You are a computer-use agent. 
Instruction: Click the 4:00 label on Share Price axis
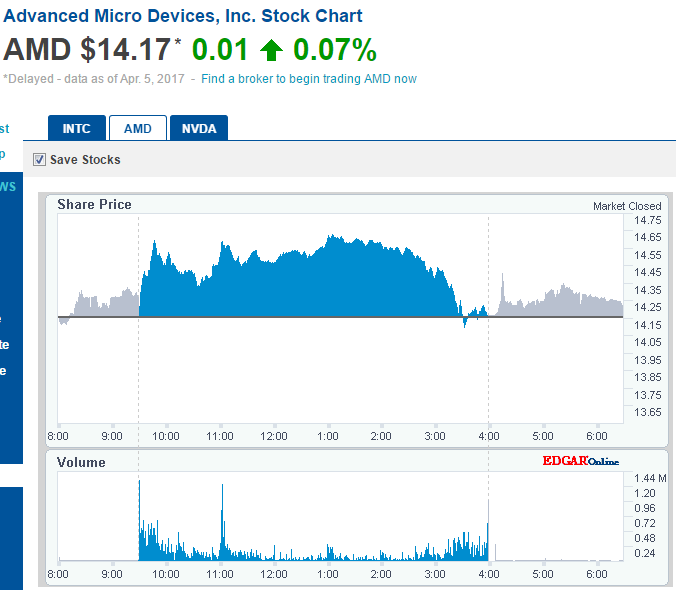488,436
